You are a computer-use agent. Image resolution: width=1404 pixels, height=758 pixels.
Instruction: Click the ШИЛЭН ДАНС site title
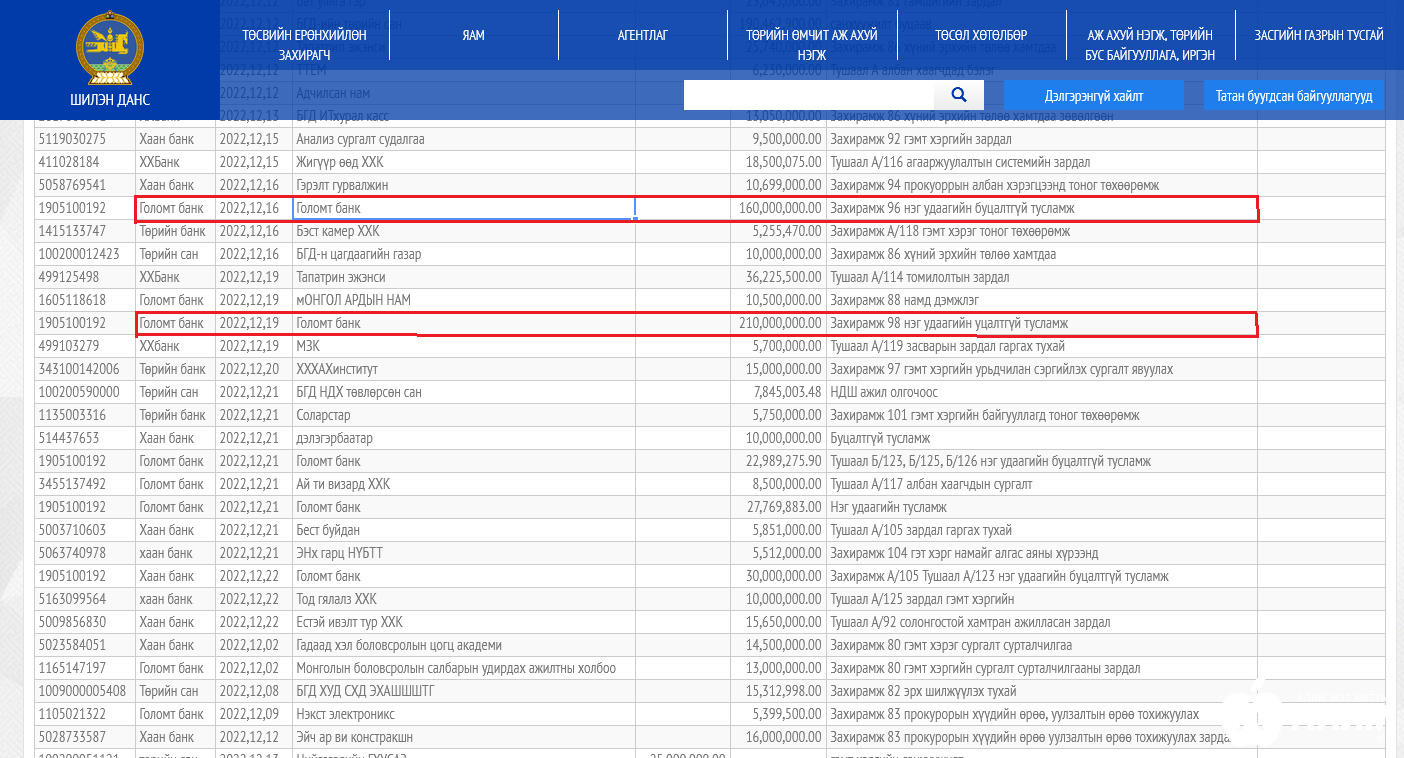tap(110, 100)
